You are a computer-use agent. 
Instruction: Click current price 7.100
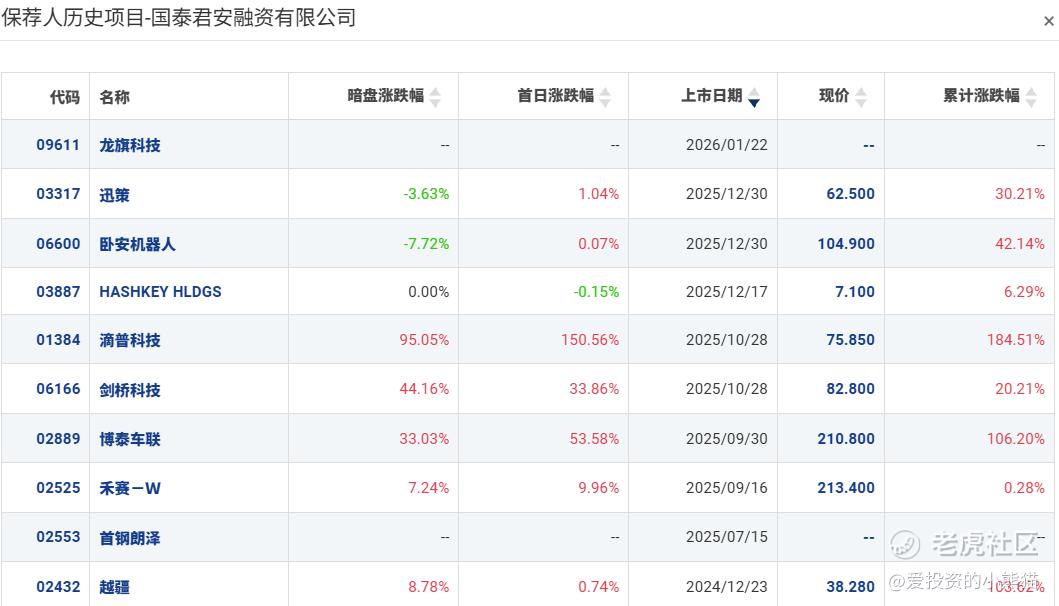click(855, 292)
